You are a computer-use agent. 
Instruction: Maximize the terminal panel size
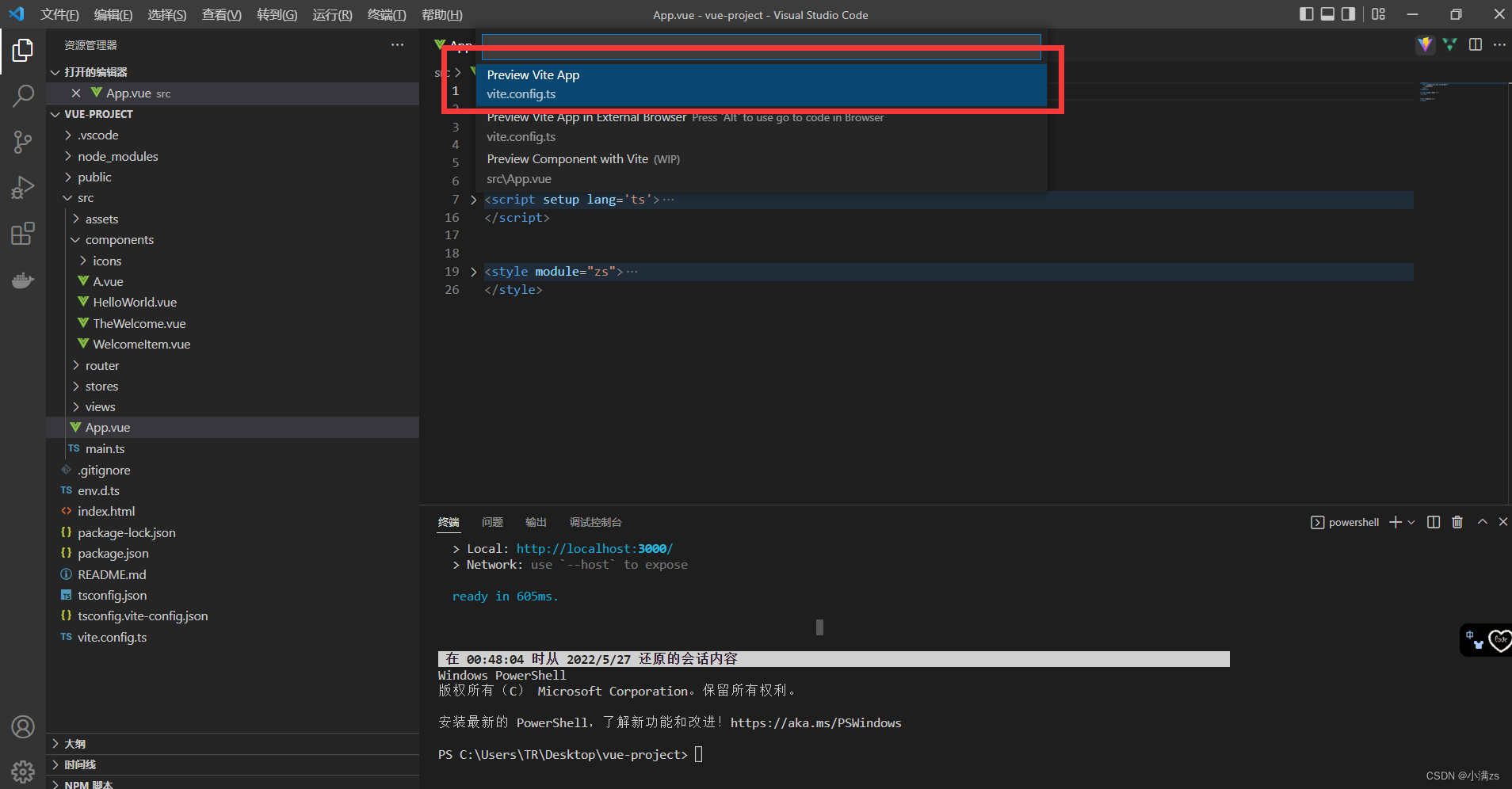tap(1482, 522)
